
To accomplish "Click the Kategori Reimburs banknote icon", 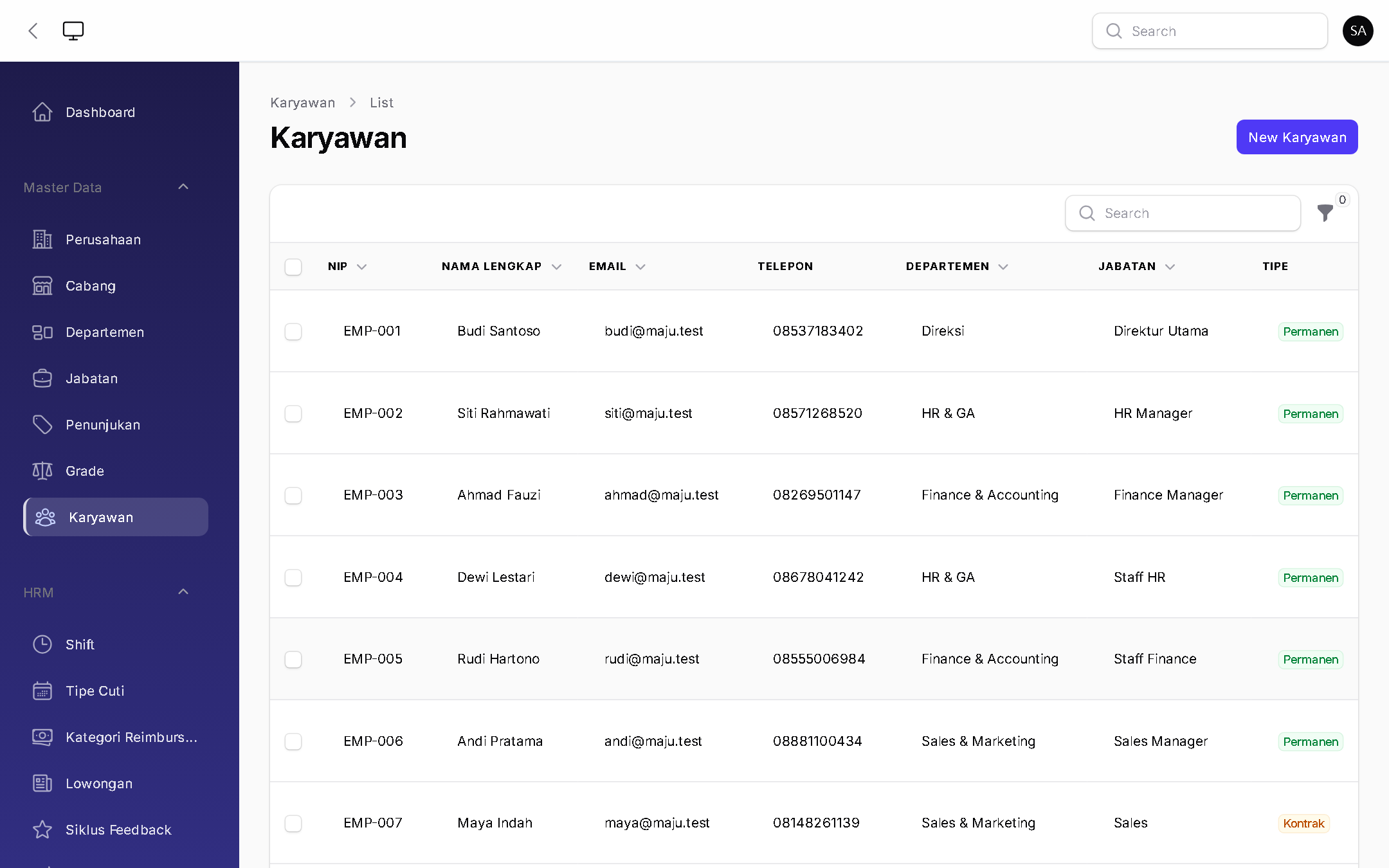I will pos(42,737).
